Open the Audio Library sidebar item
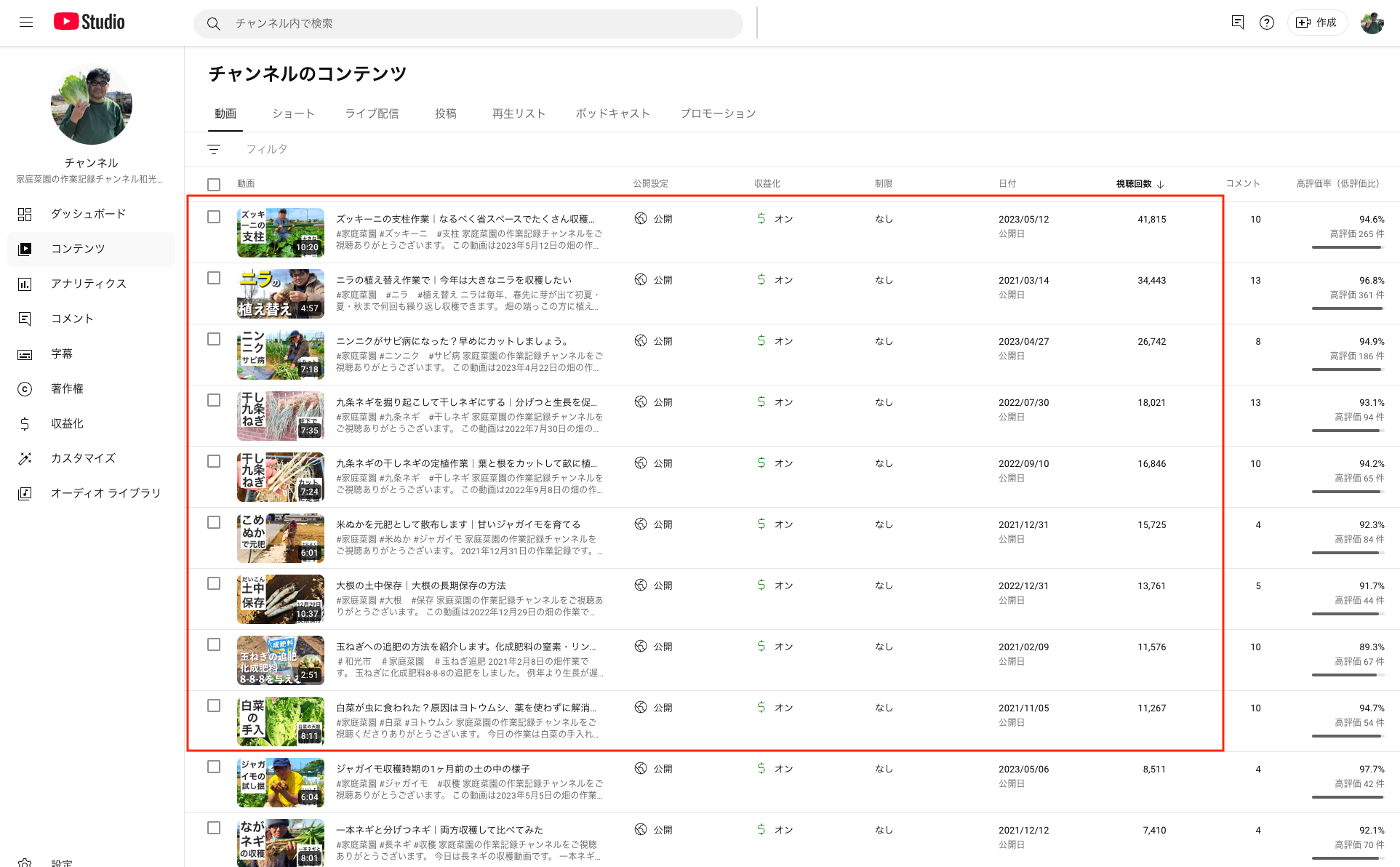 (x=105, y=493)
